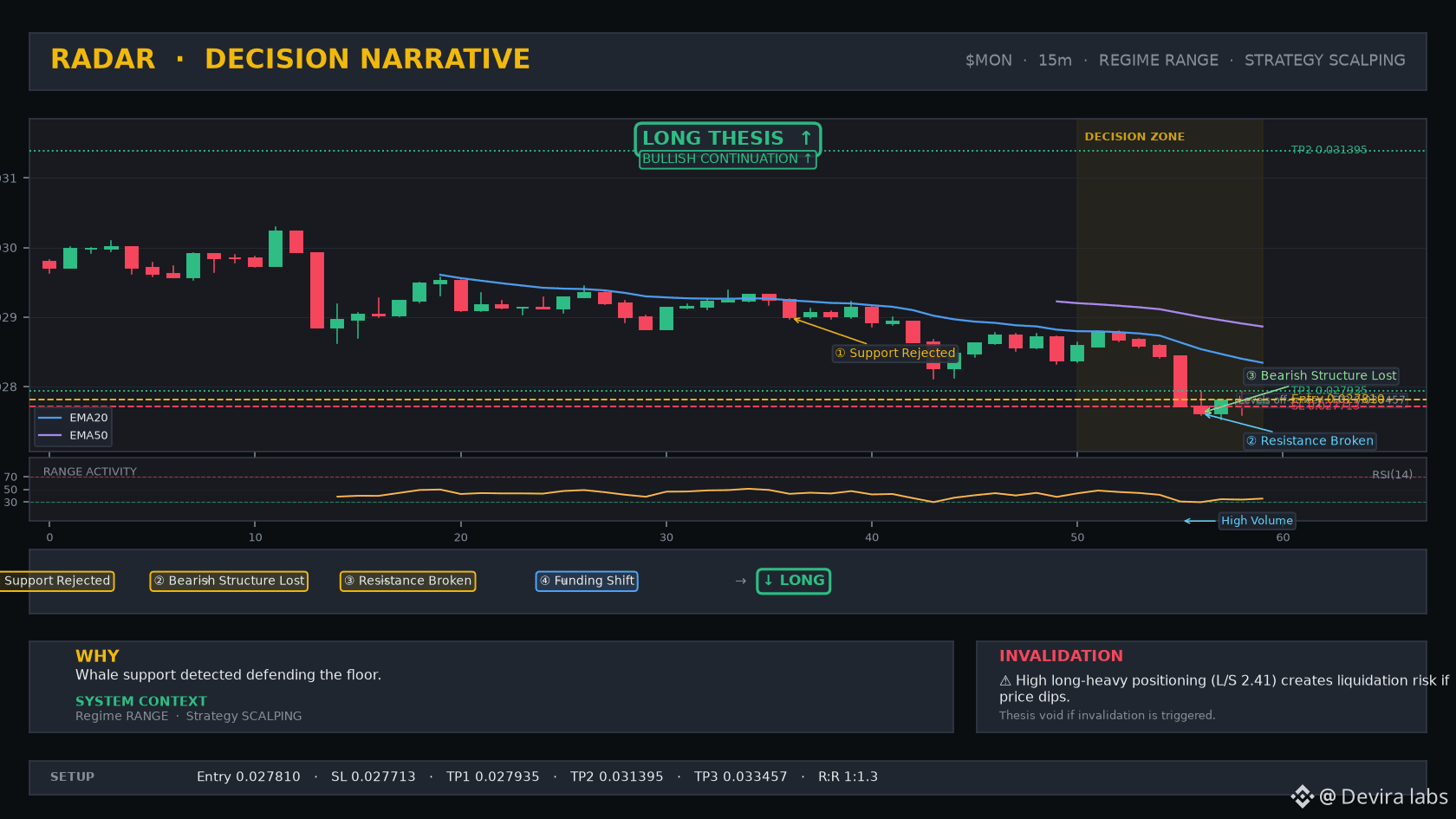Click the LONG THESIS up-arrow badge
1456x819 pixels.
pos(727,139)
